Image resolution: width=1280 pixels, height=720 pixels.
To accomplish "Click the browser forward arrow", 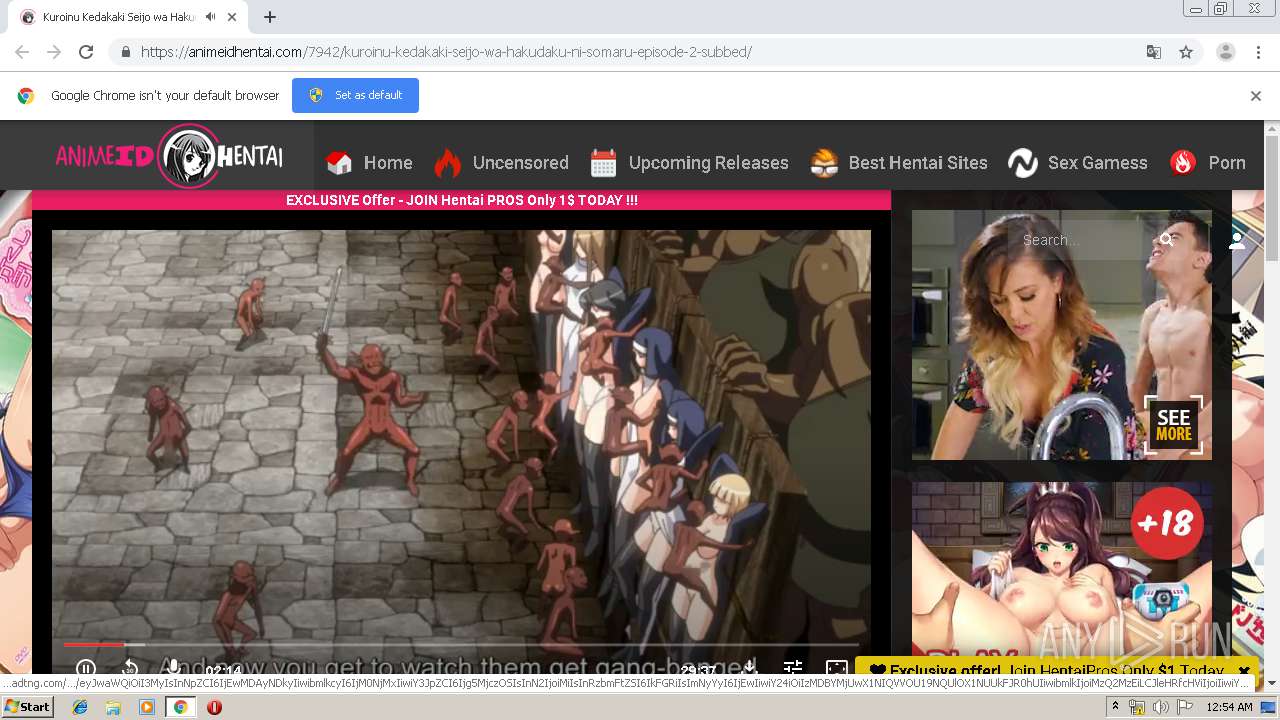I will coord(54,52).
